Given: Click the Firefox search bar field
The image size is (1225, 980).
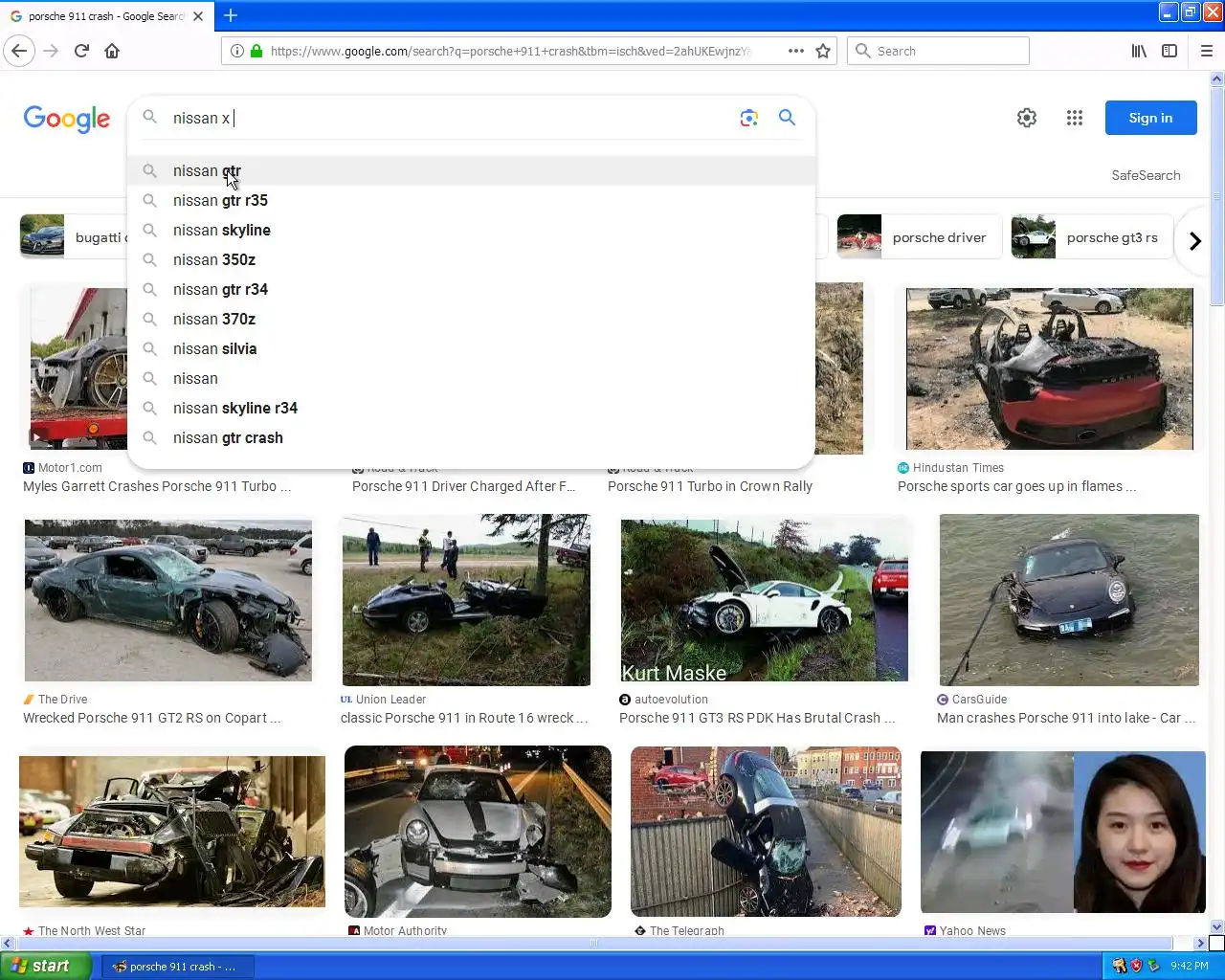Looking at the screenshot, I should (938, 51).
